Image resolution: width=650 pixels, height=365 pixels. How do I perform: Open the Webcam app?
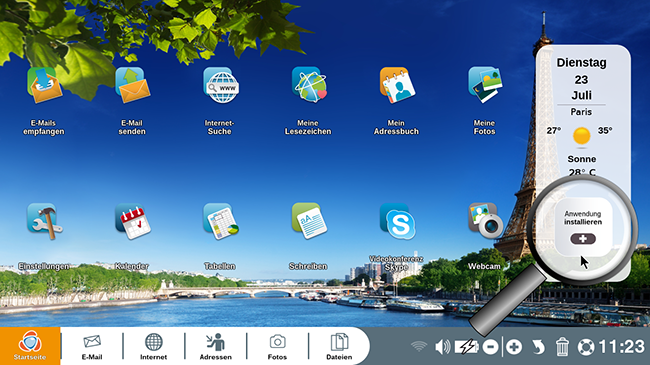[x=485, y=220]
